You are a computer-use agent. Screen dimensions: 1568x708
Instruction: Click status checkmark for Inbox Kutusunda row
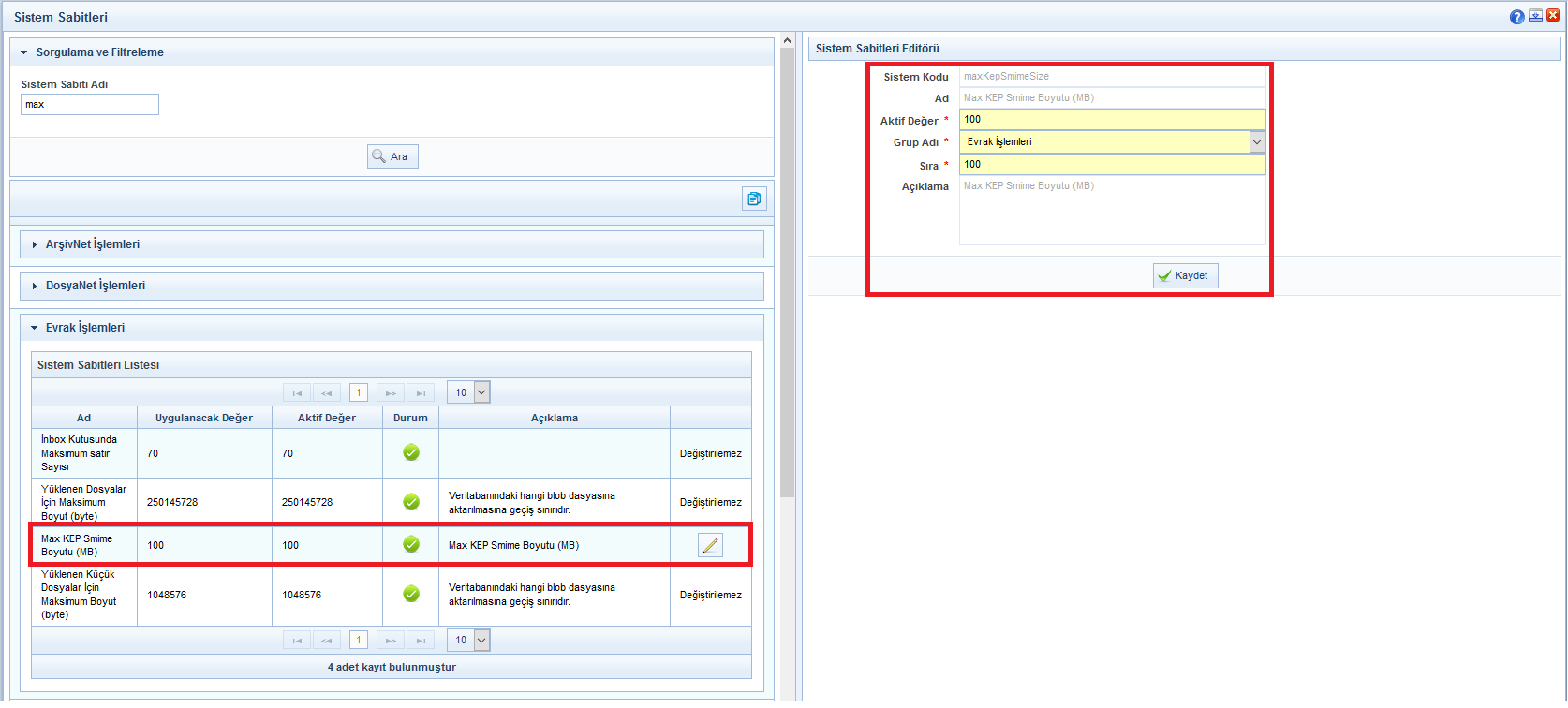(411, 453)
